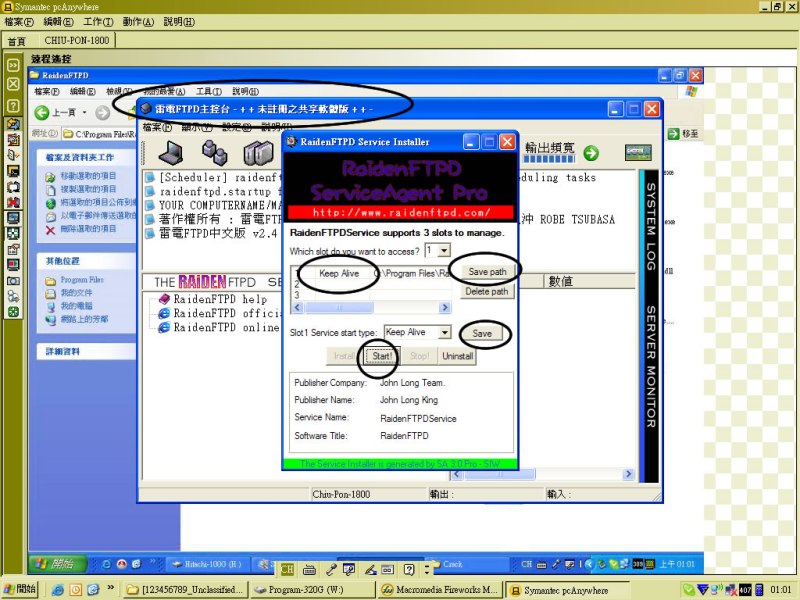The height and width of the screenshot is (600, 800).
Task: Click the camera snapshot icon in pcAnywhere sidebar
Action: (x=13, y=281)
